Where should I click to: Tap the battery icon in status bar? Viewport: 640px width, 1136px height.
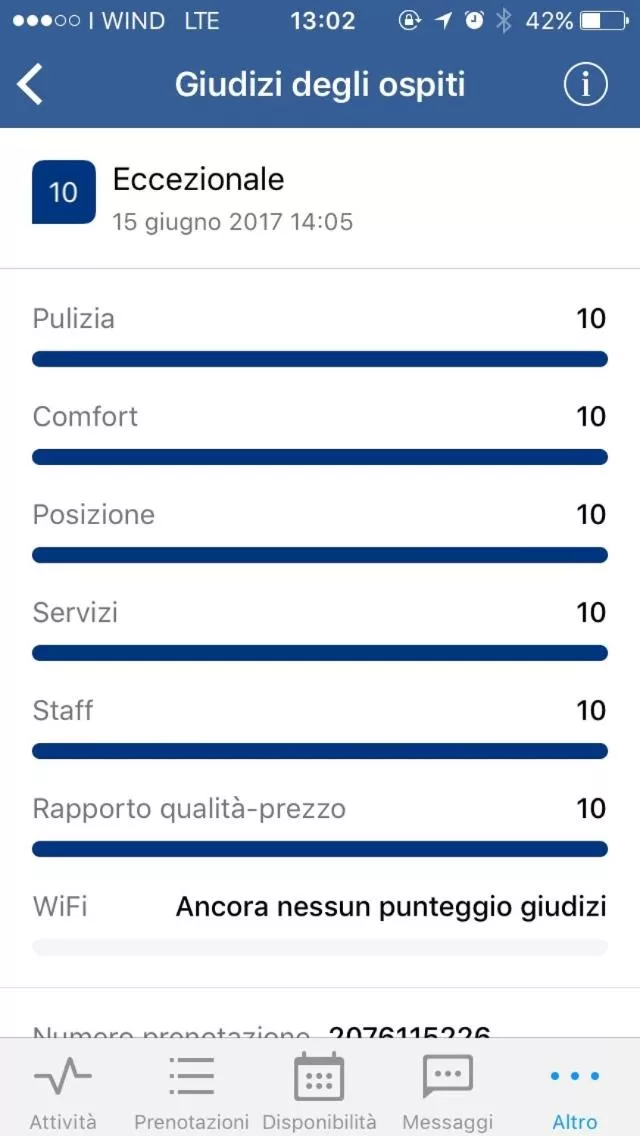603,21
